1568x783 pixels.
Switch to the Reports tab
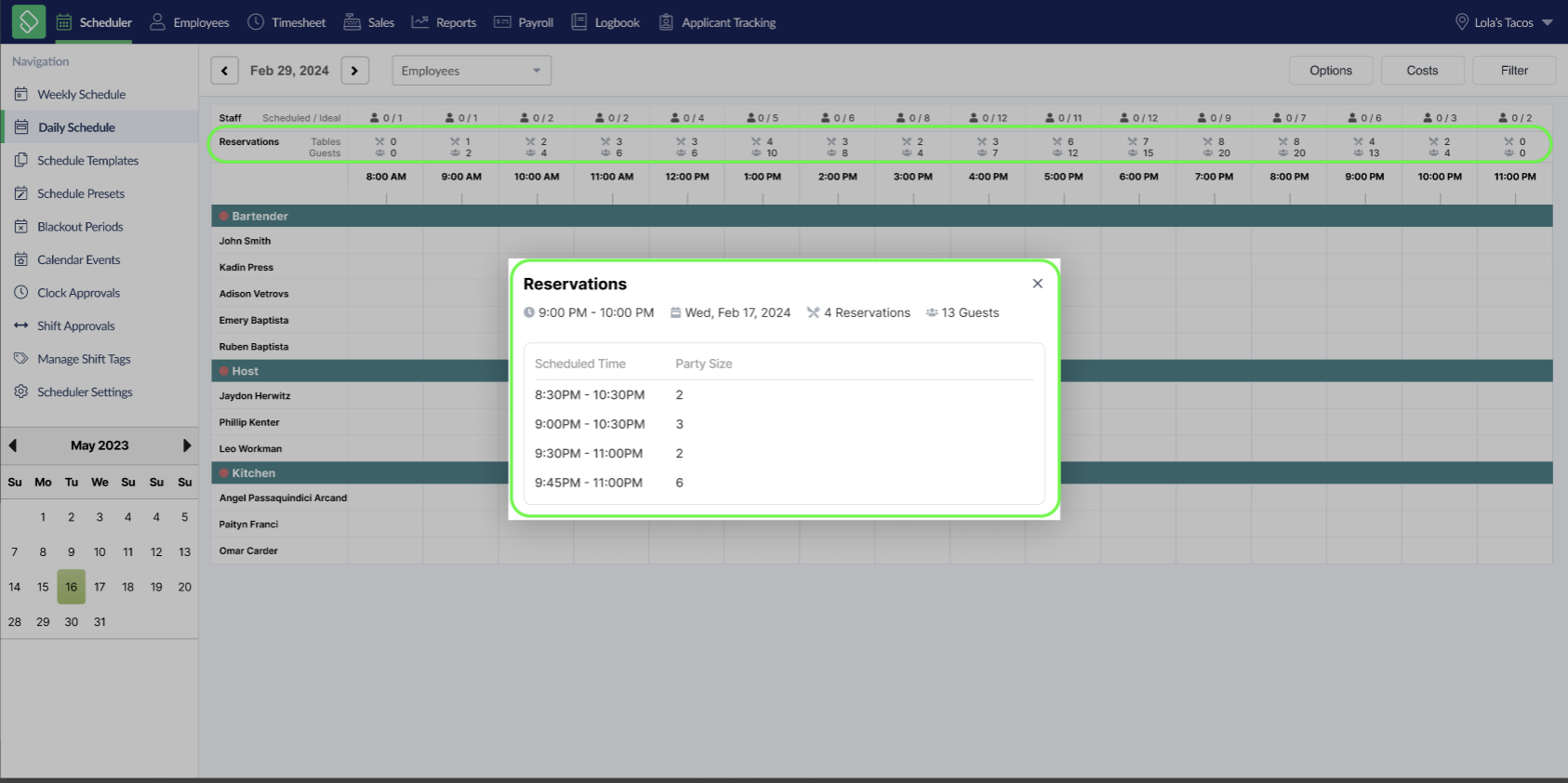tap(444, 22)
